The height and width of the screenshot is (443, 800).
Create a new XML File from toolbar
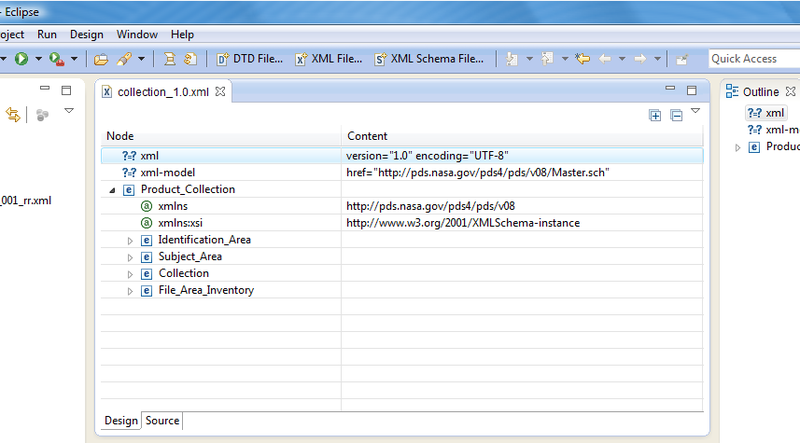click(x=329, y=59)
